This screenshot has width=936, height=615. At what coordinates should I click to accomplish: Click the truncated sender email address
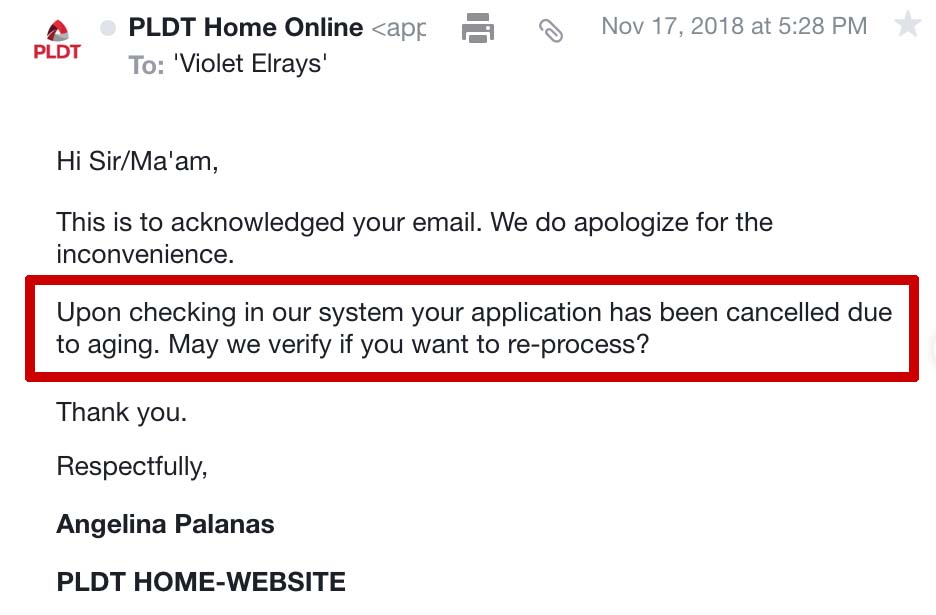coord(399,29)
